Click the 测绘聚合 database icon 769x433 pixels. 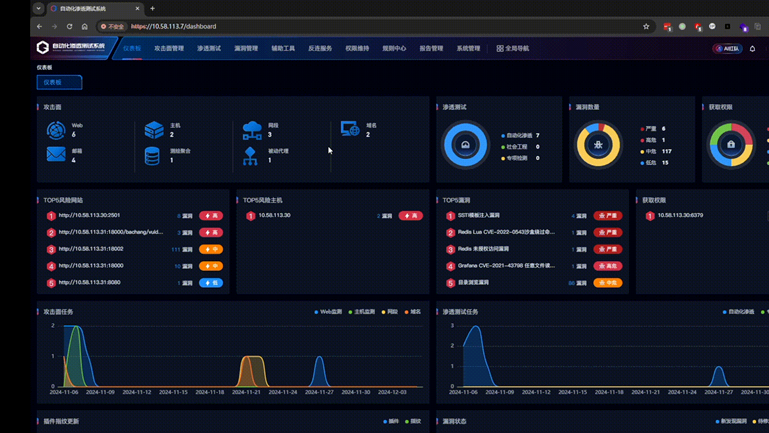152,155
